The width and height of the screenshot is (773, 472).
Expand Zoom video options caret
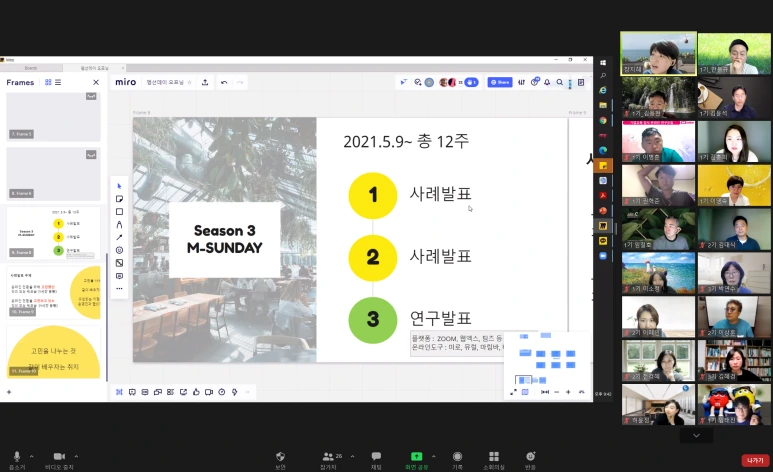point(76,456)
